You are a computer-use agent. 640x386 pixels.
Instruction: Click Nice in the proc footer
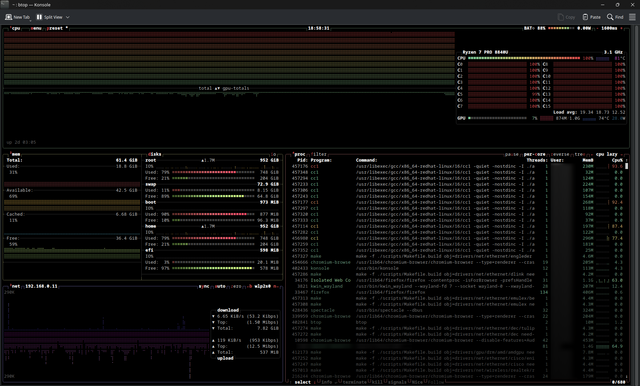pos(416,382)
